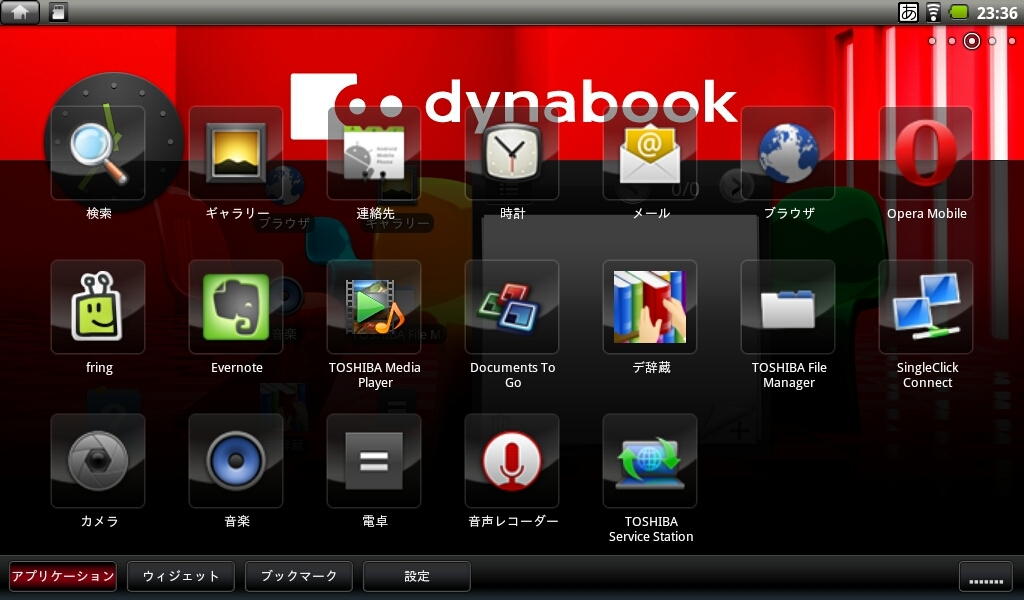Launch the fring app
The image size is (1024, 600).
(98, 307)
